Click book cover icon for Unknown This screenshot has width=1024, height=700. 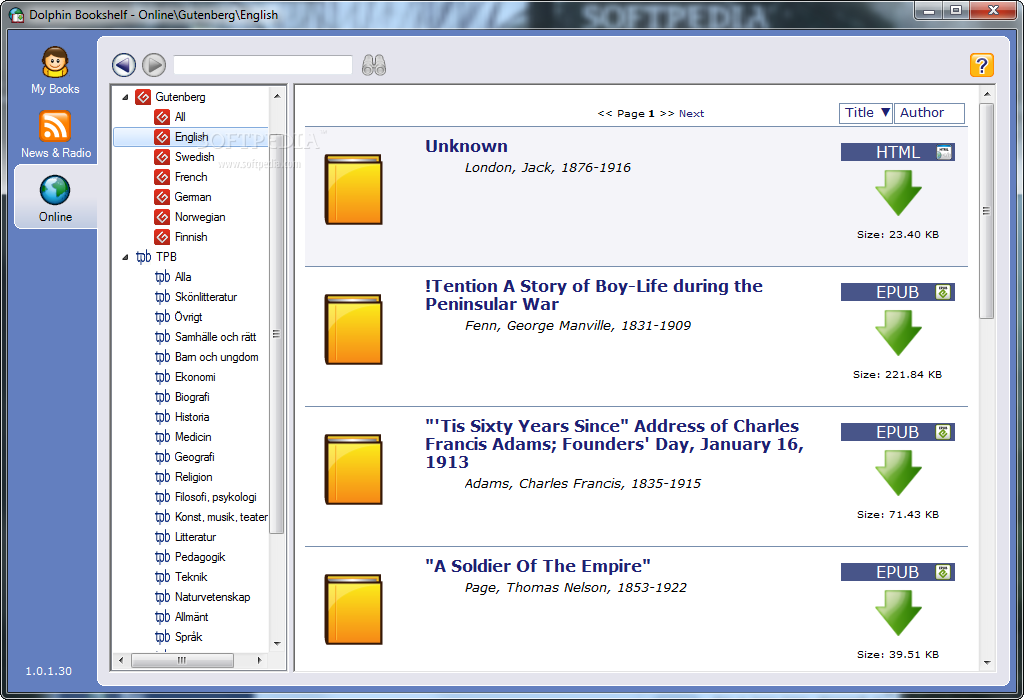pyautogui.click(x=353, y=189)
